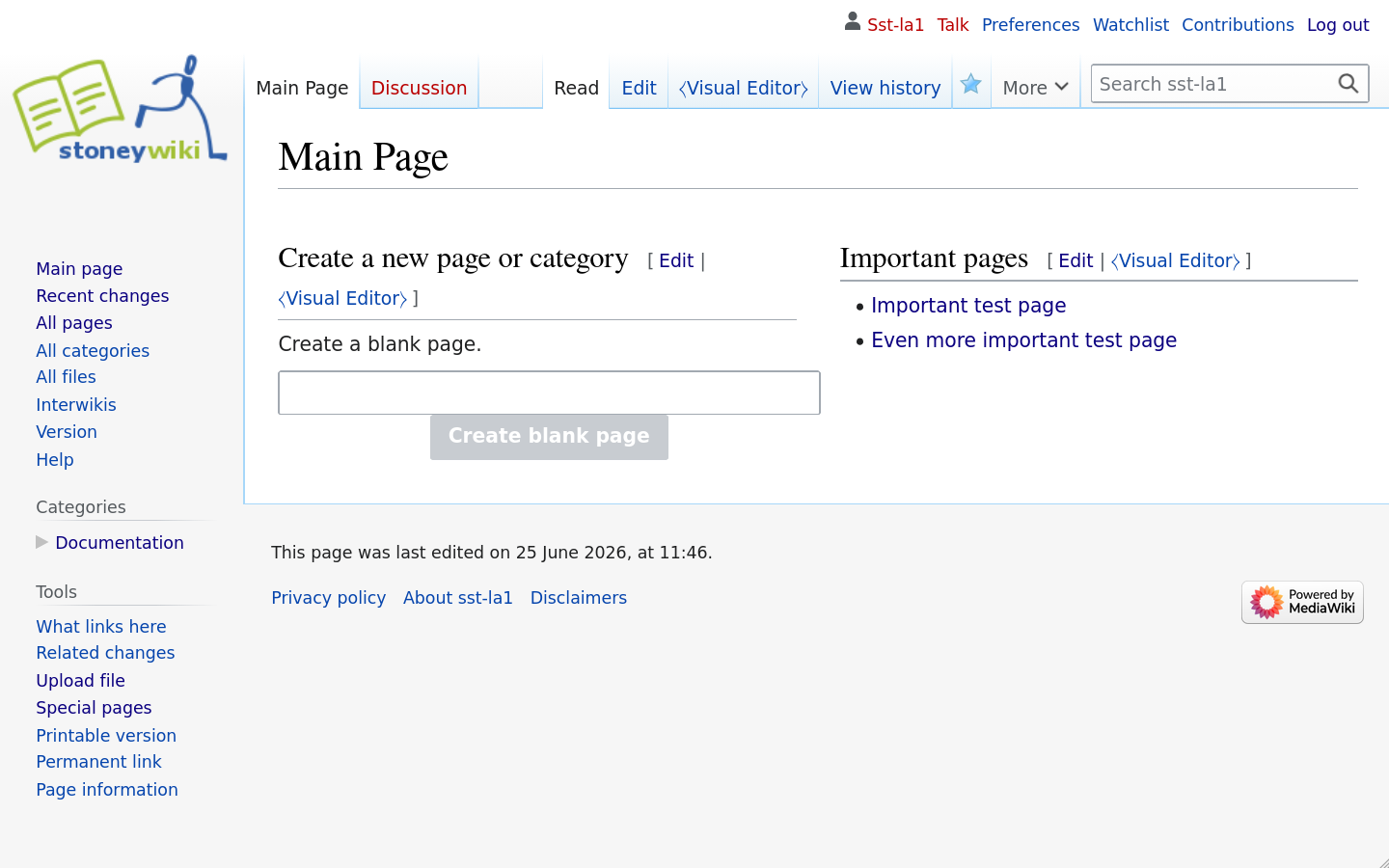Open Upload file
The image size is (1389, 868).
point(81,681)
